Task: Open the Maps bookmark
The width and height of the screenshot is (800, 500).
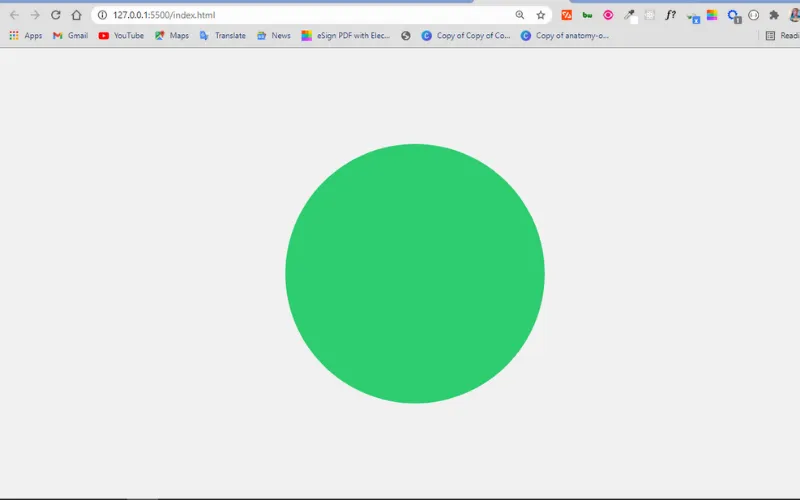Action: point(172,36)
